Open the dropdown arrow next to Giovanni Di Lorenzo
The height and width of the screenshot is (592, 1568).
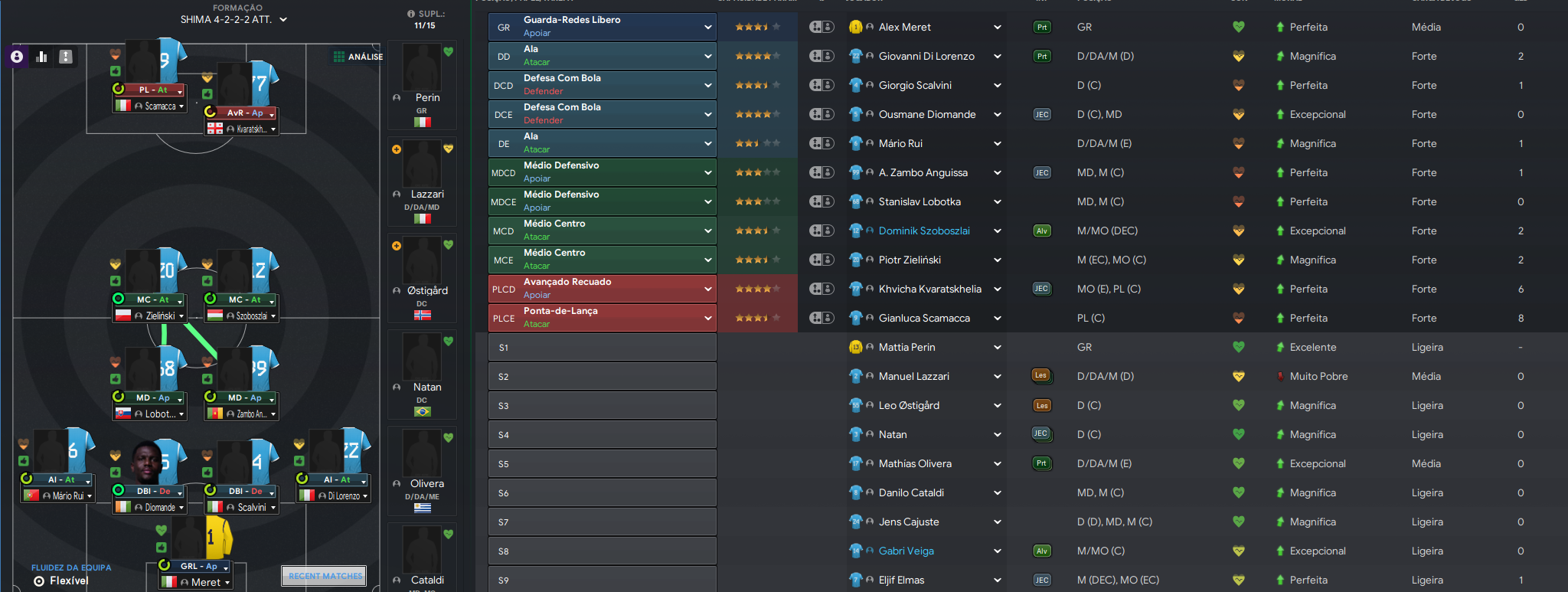tap(997, 56)
